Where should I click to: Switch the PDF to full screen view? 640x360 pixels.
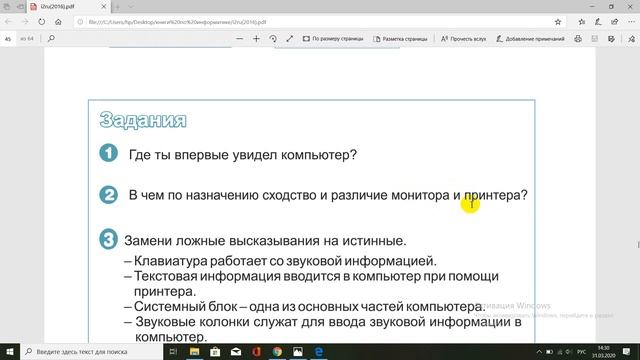tap(290, 39)
